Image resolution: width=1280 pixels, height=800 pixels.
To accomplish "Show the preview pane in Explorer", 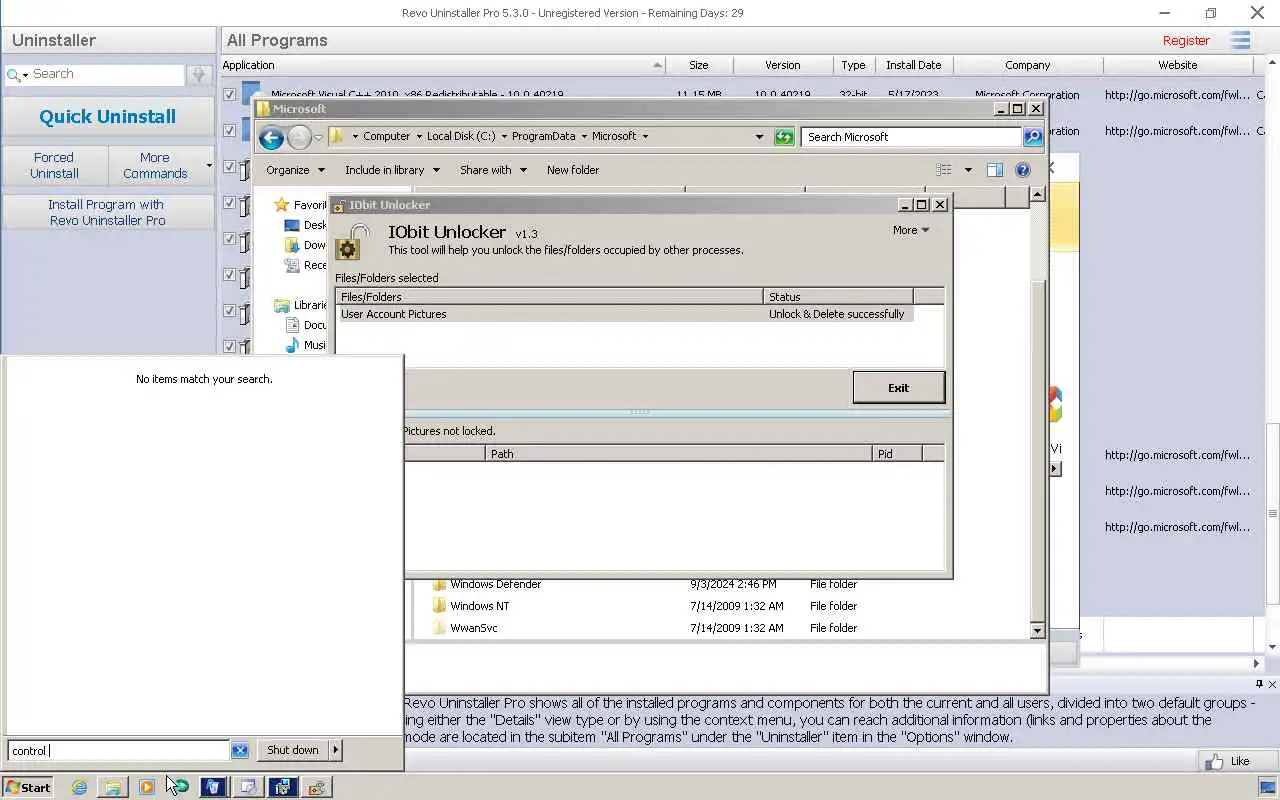I will pos(994,170).
